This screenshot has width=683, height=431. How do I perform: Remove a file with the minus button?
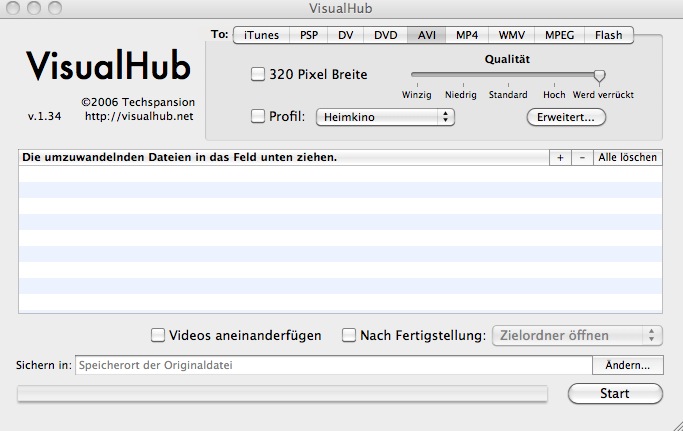[x=582, y=158]
